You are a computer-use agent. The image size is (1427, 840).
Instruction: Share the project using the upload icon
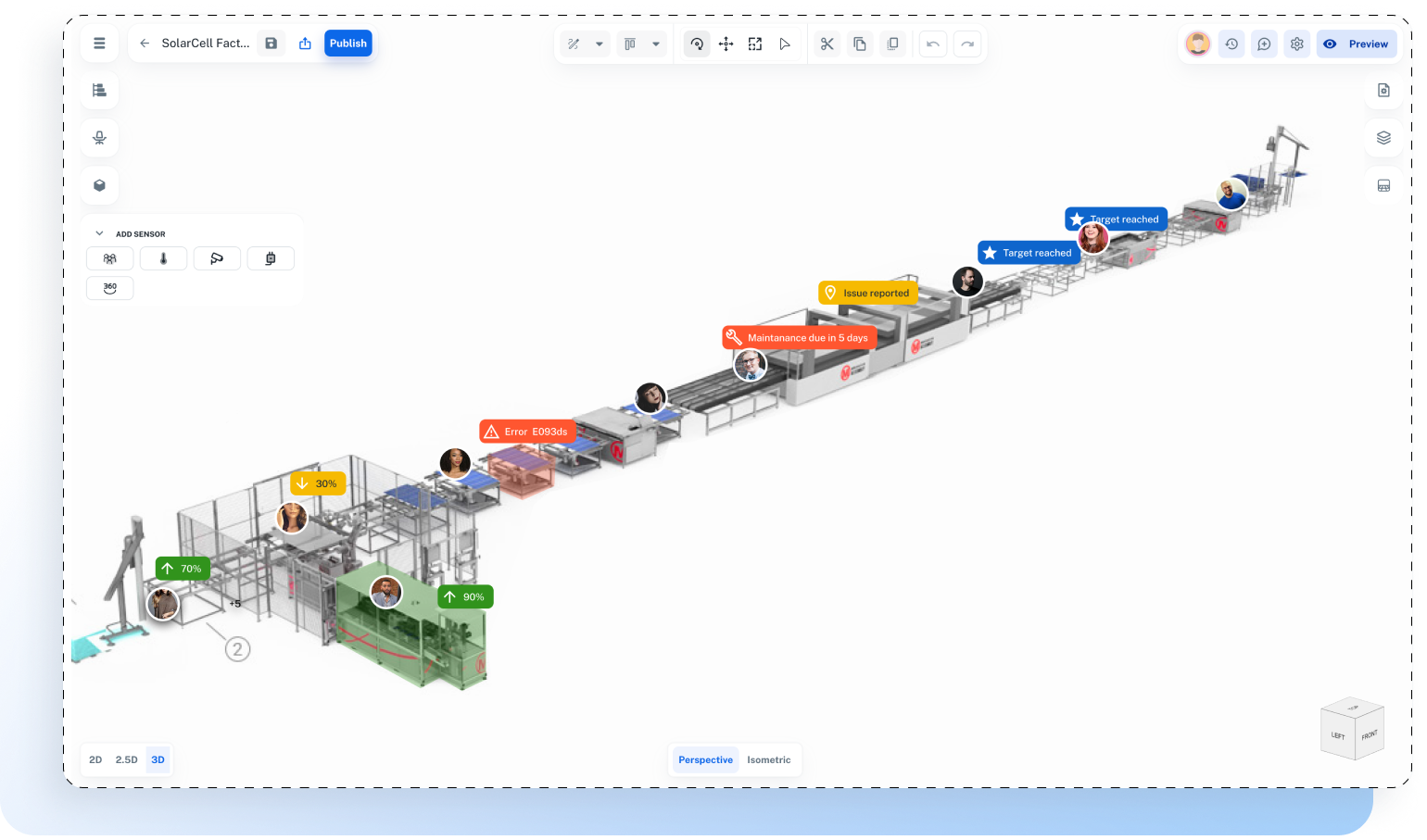tap(305, 44)
